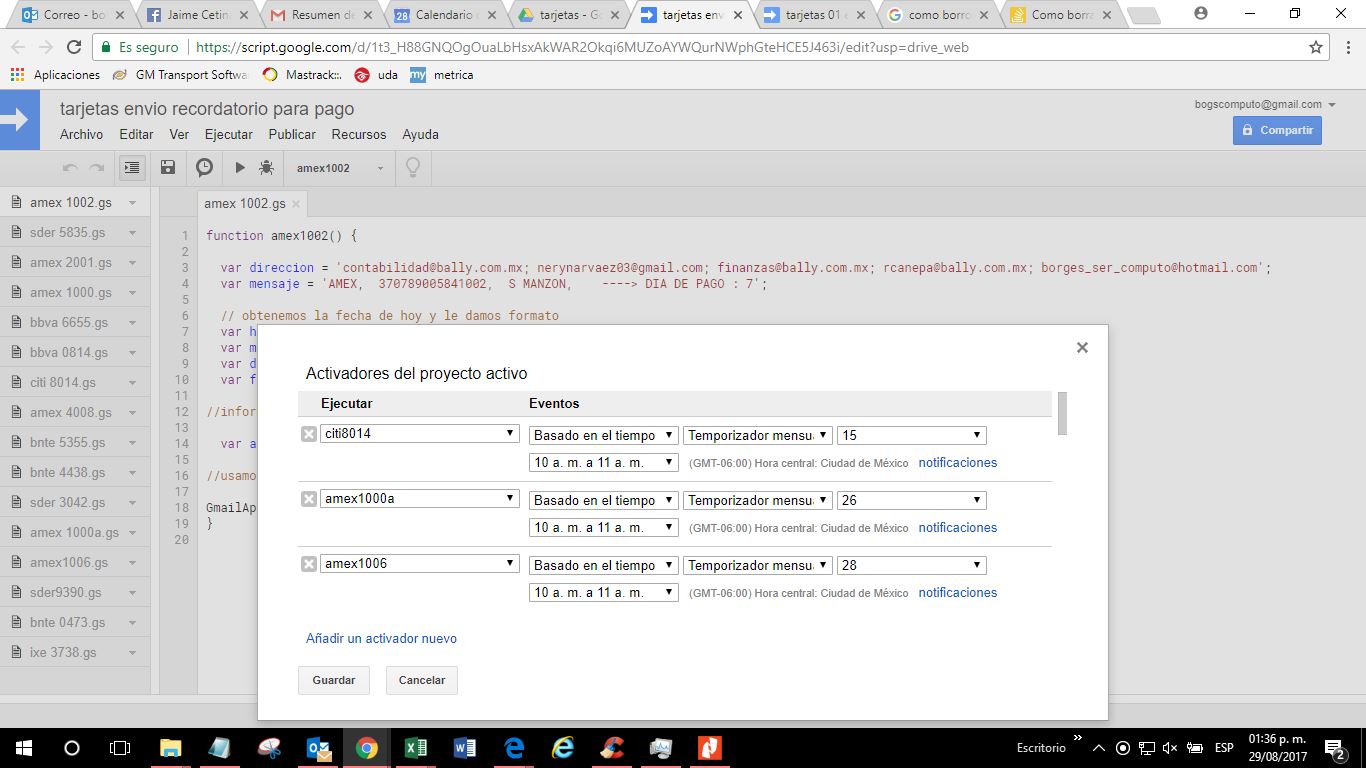Open the day-of-month dropdown showing 26
Viewport: 1366px width, 768px height.
click(x=912, y=500)
